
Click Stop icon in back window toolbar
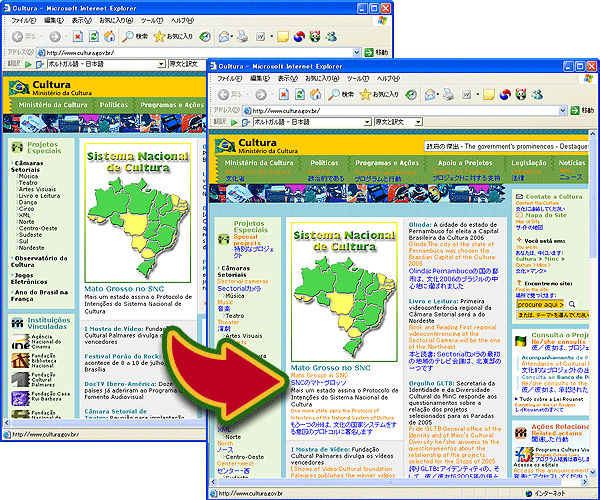[78, 36]
